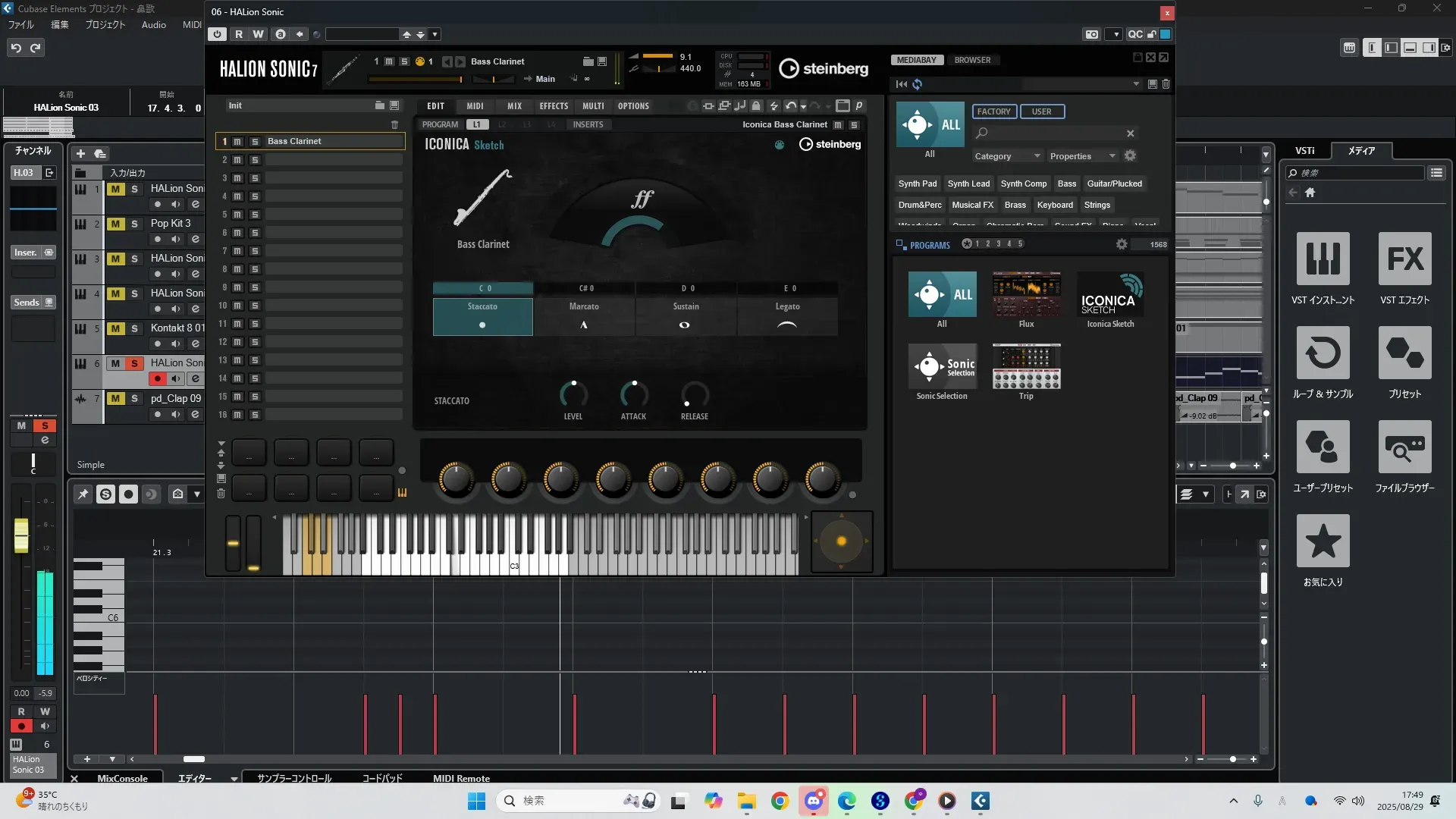The image size is (1456, 819).
Task: Click the HALion Sonic power button
Action: click(x=218, y=34)
